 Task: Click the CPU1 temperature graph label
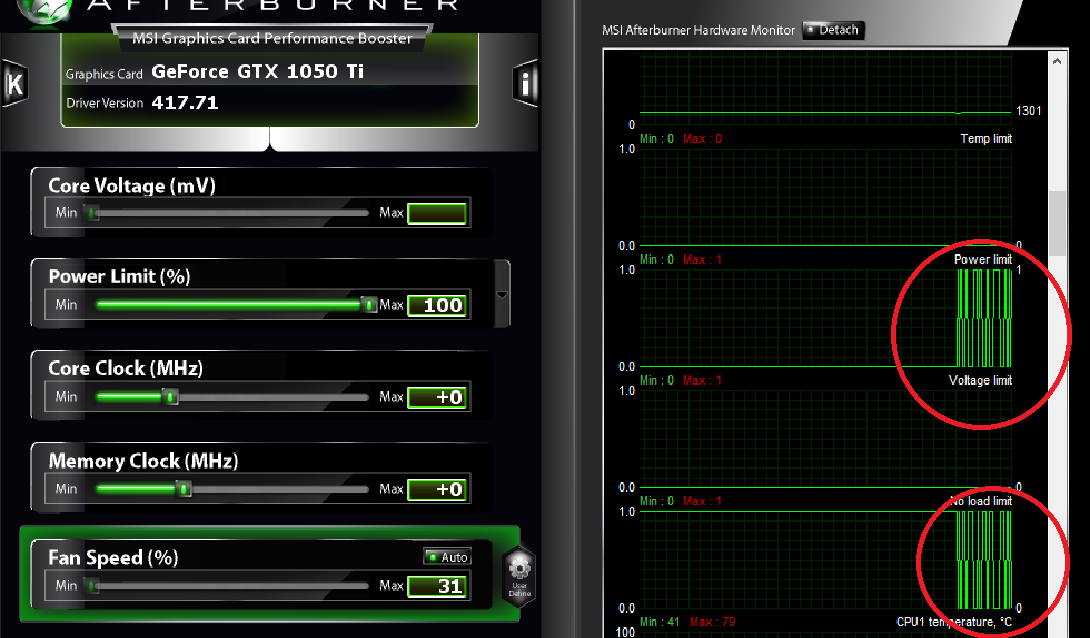coord(954,622)
